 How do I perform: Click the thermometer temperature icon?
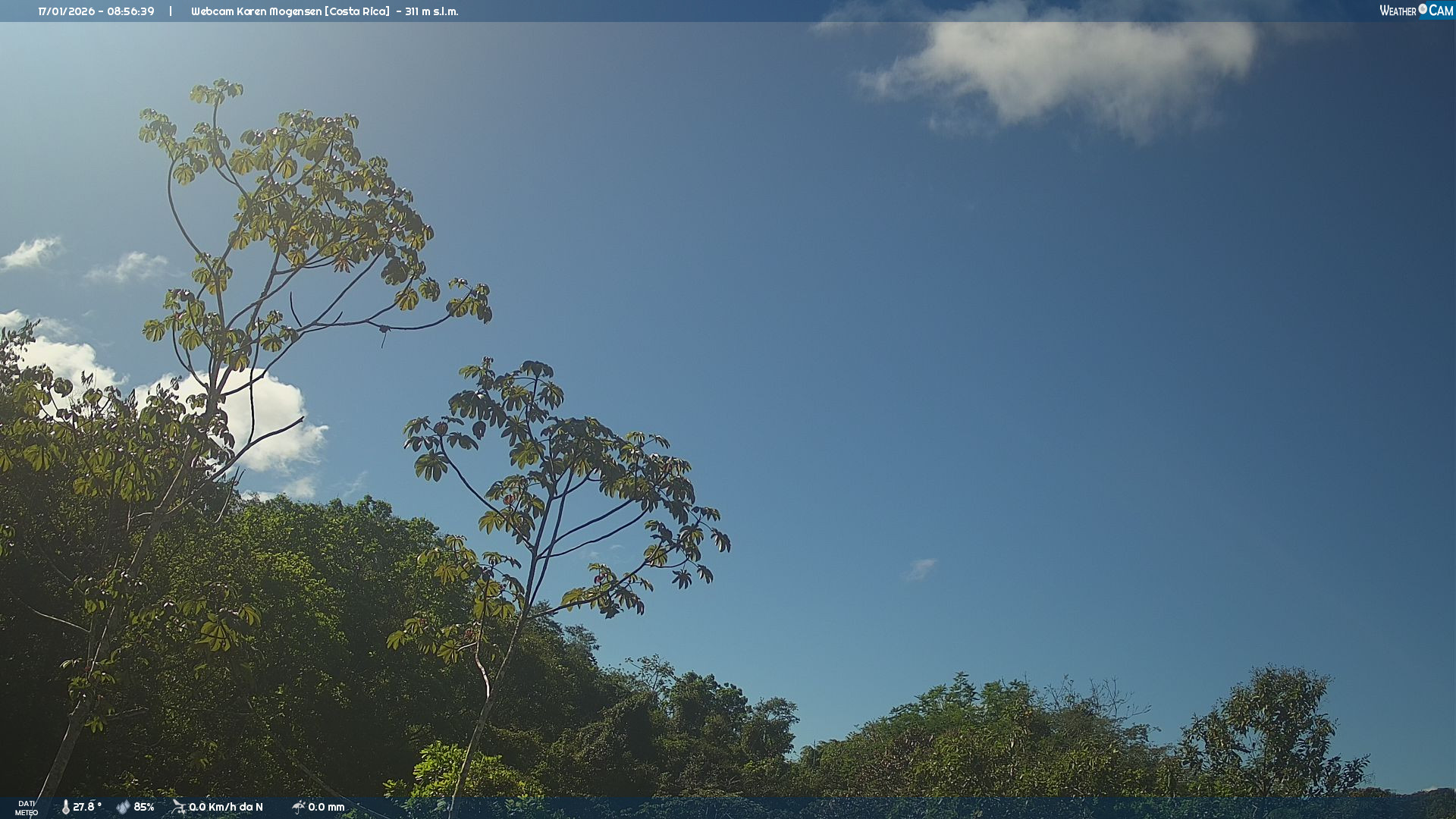click(65, 807)
